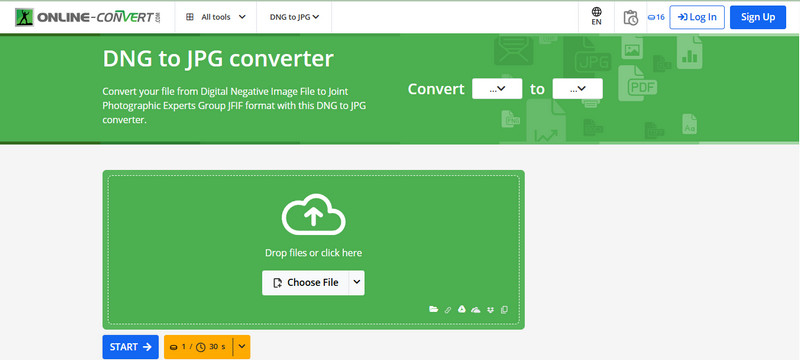Open the target format dropdown after 'to'

pos(578,89)
